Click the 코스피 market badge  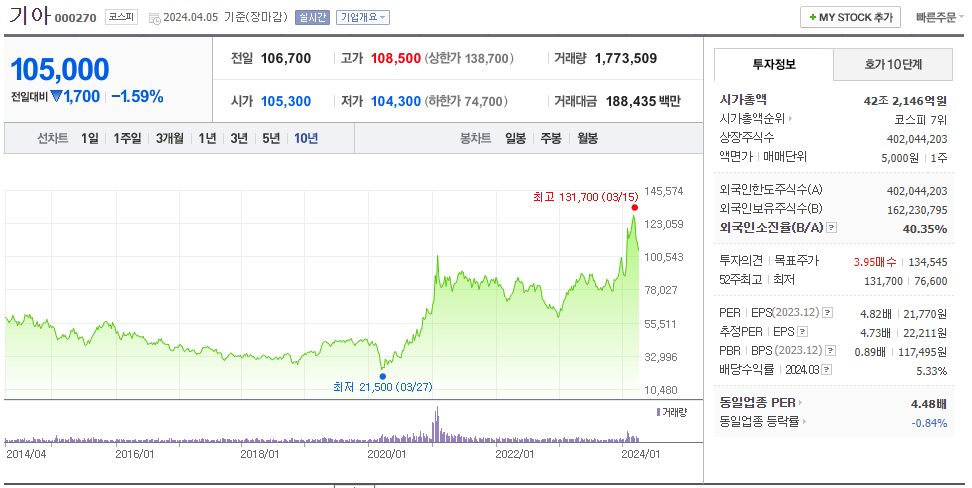pyautogui.click(x=121, y=17)
